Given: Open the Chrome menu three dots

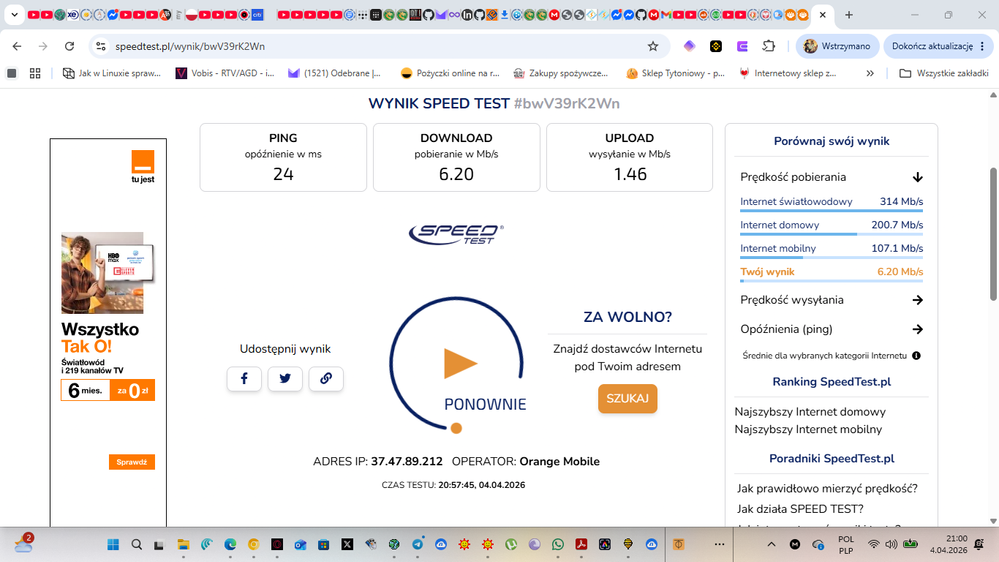Looking at the screenshot, I should (x=982, y=46).
